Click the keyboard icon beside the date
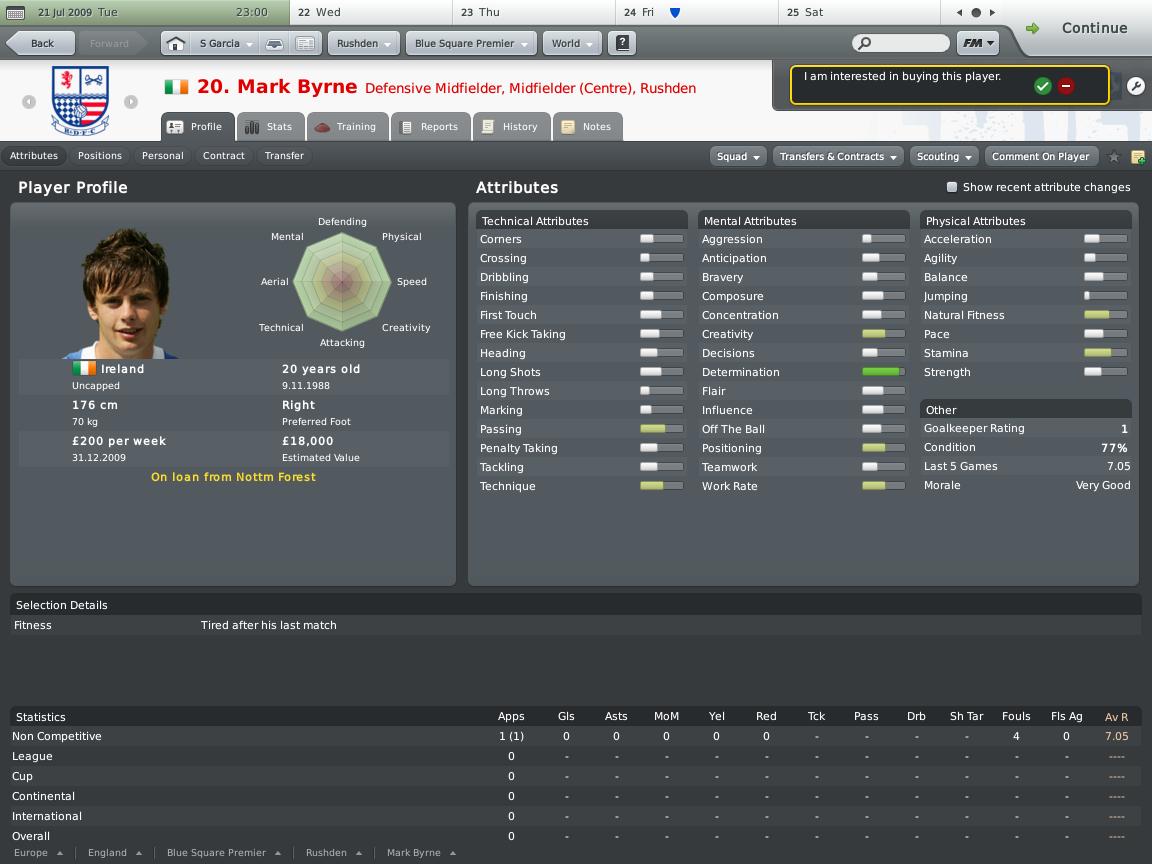 pyautogui.click(x=15, y=12)
